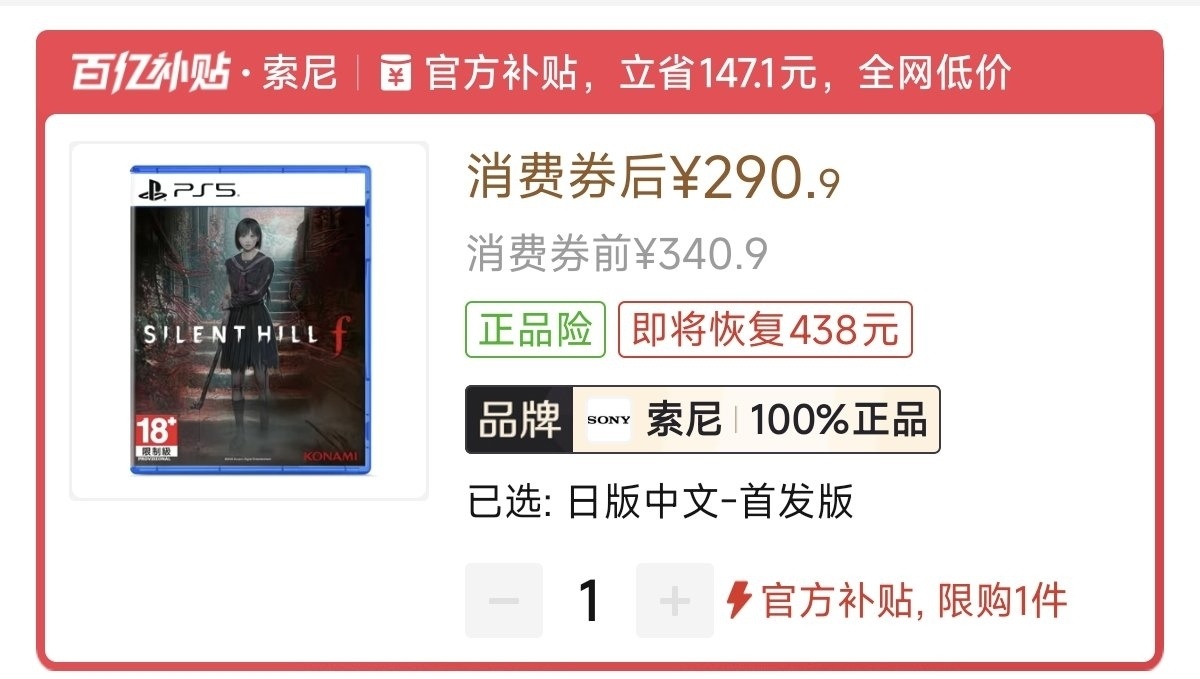This screenshot has width=1200, height=679.
Task: Click the 18+ rating badge on the cover
Action: point(155,439)
